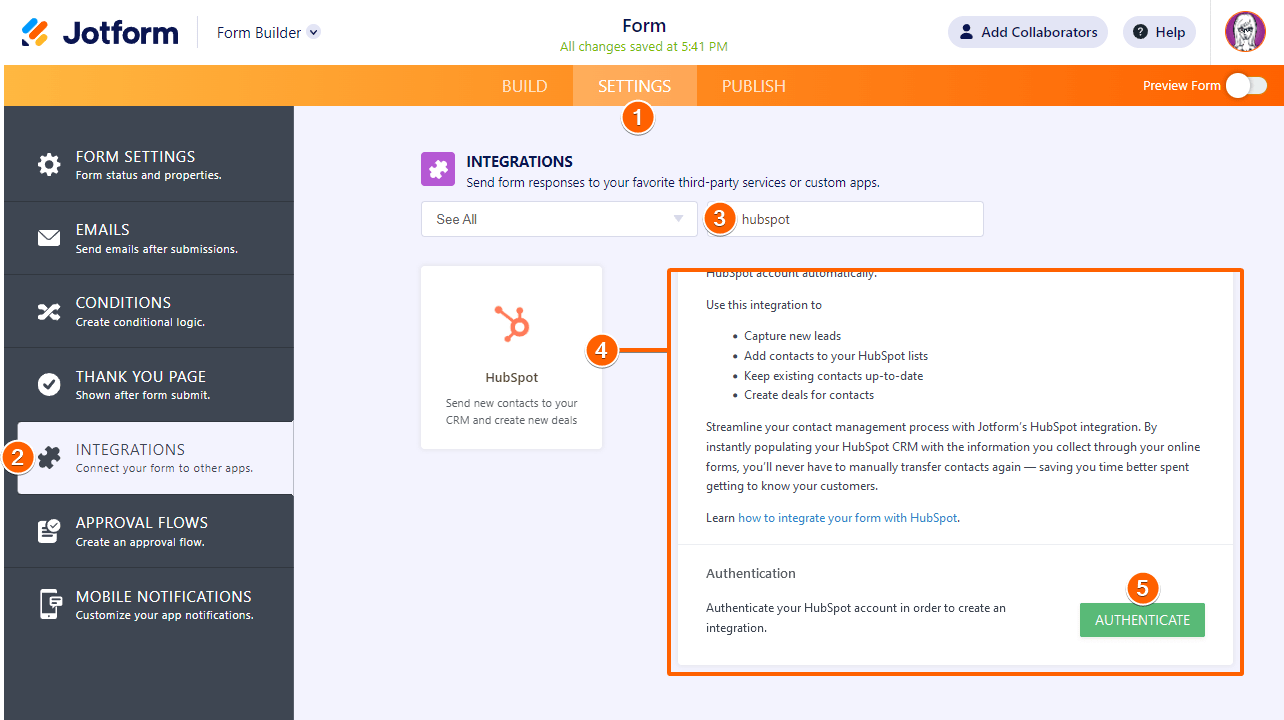Click the integrations search field containing hubspot
The height and width of the screenshot is (720, 1284).
[x=843, y=219]
